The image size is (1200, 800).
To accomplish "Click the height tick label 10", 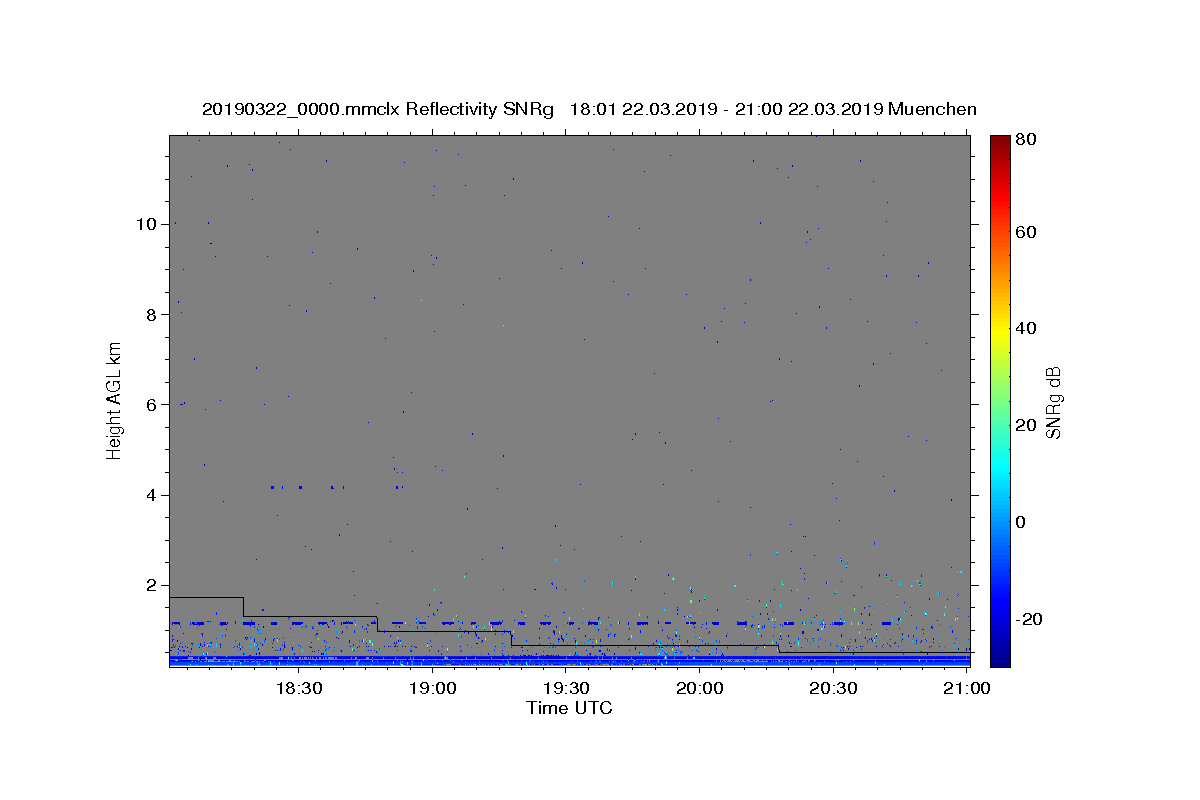I will pyautogui.click(x=148, y=224).
